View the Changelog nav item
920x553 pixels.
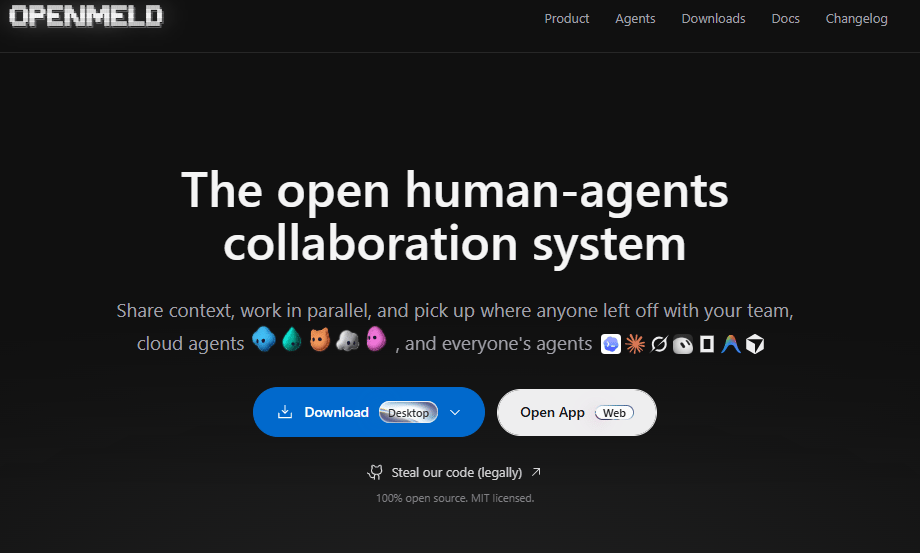[856, 19]
